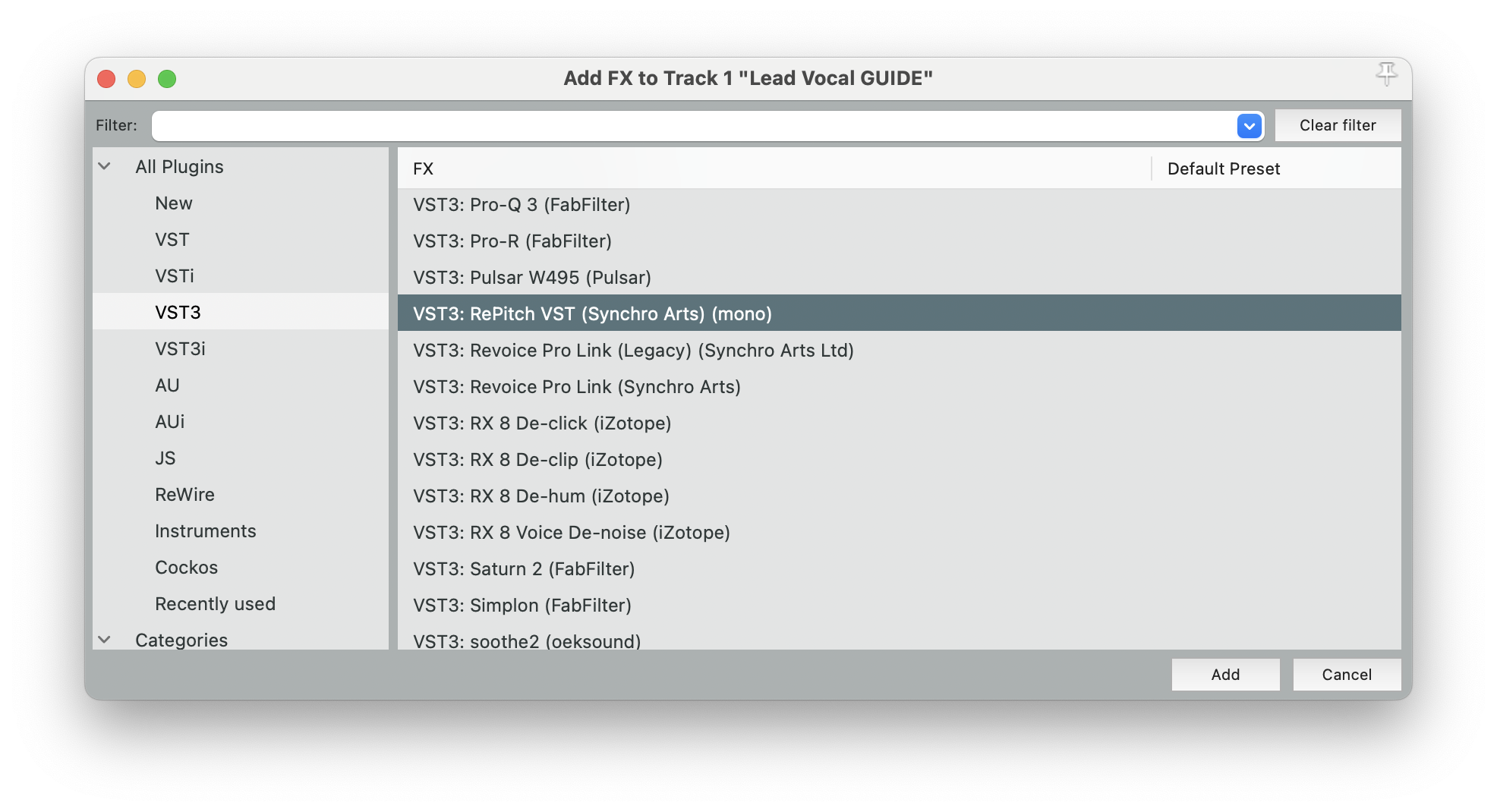Expand the Categories tree section

click(105, 640)
